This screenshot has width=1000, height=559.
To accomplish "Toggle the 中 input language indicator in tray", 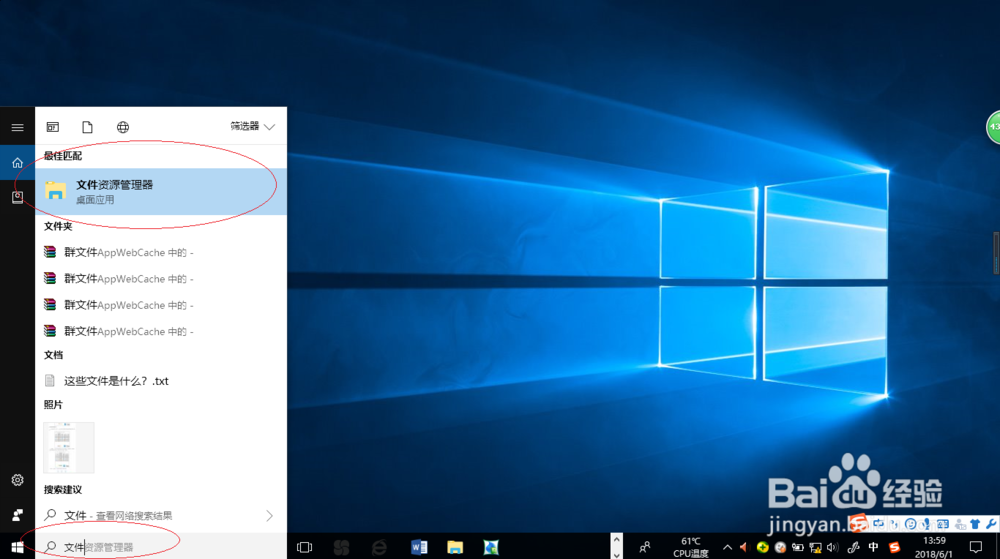I will point(873,547).
